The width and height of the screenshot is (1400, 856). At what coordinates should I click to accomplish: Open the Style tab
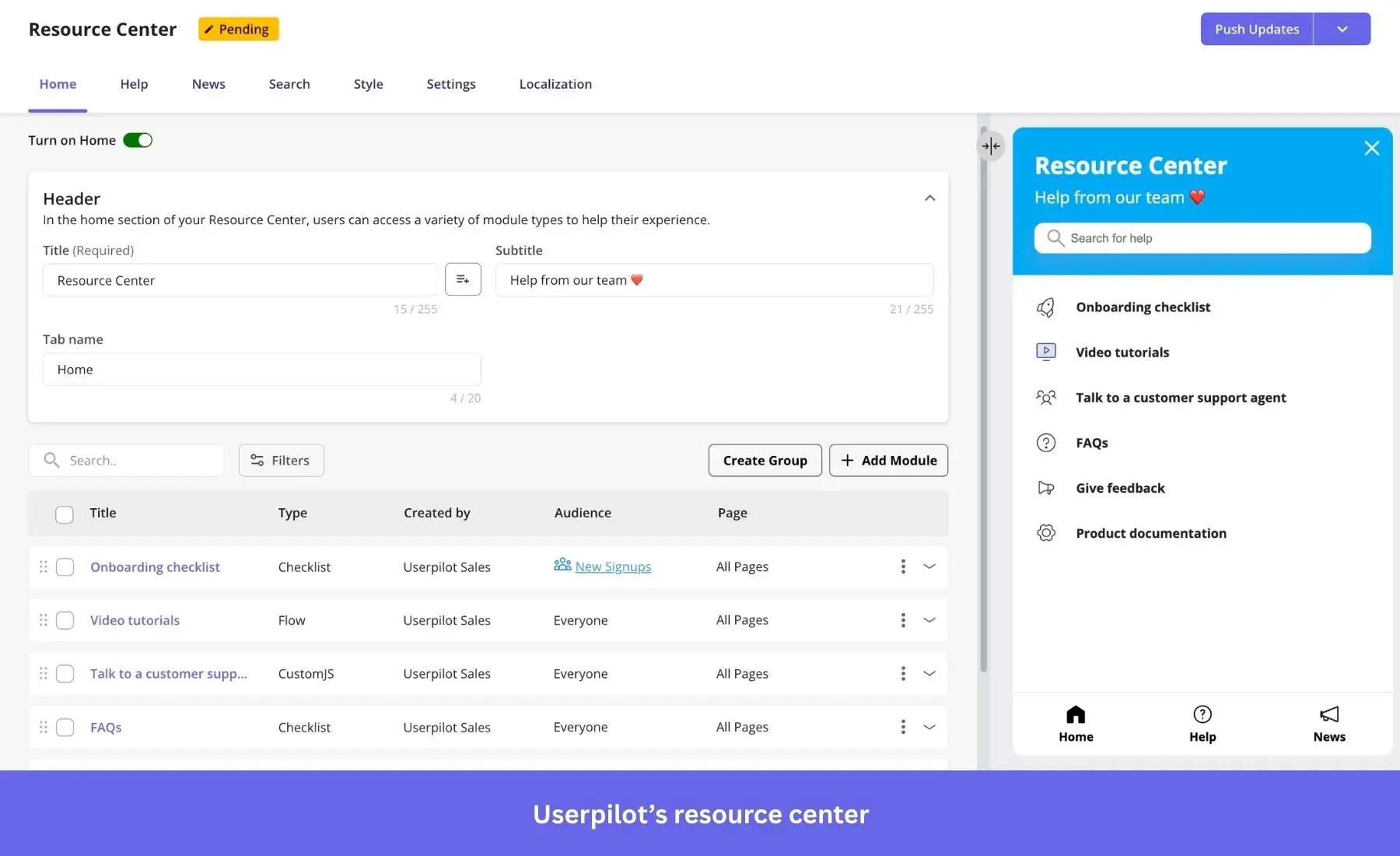(368, 84)
